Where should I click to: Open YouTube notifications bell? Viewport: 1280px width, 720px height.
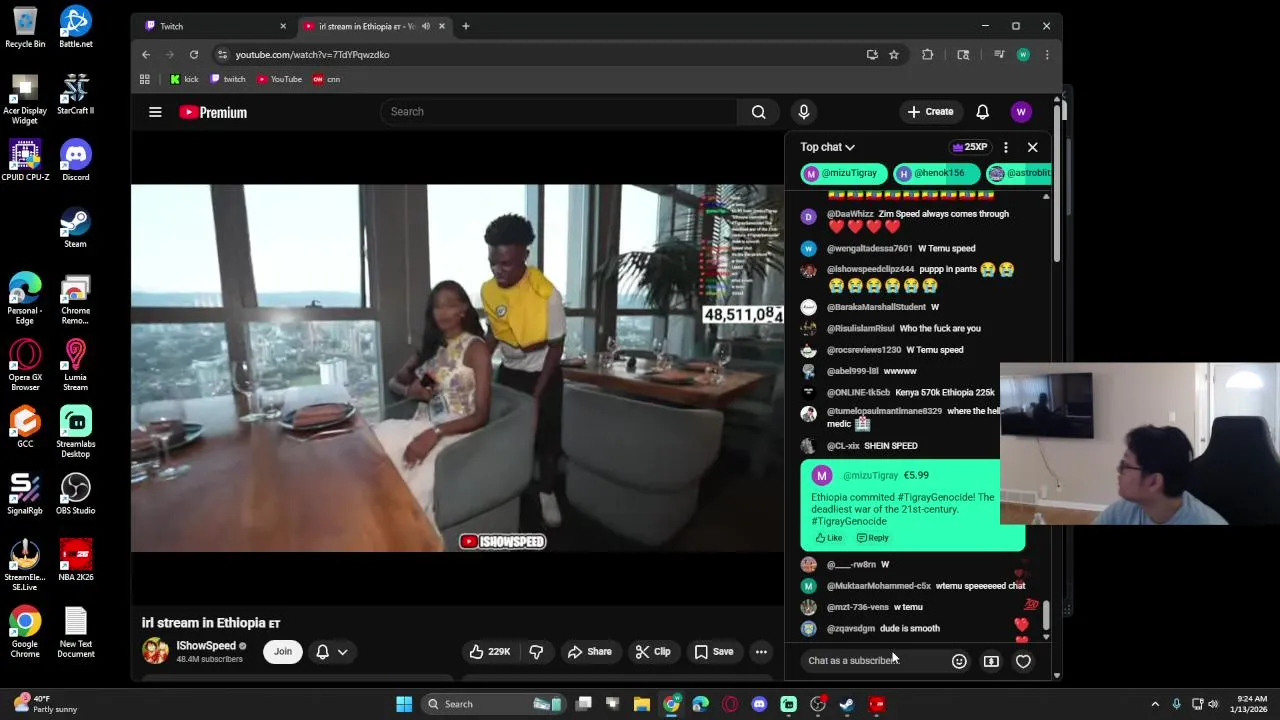pos(982,112)
